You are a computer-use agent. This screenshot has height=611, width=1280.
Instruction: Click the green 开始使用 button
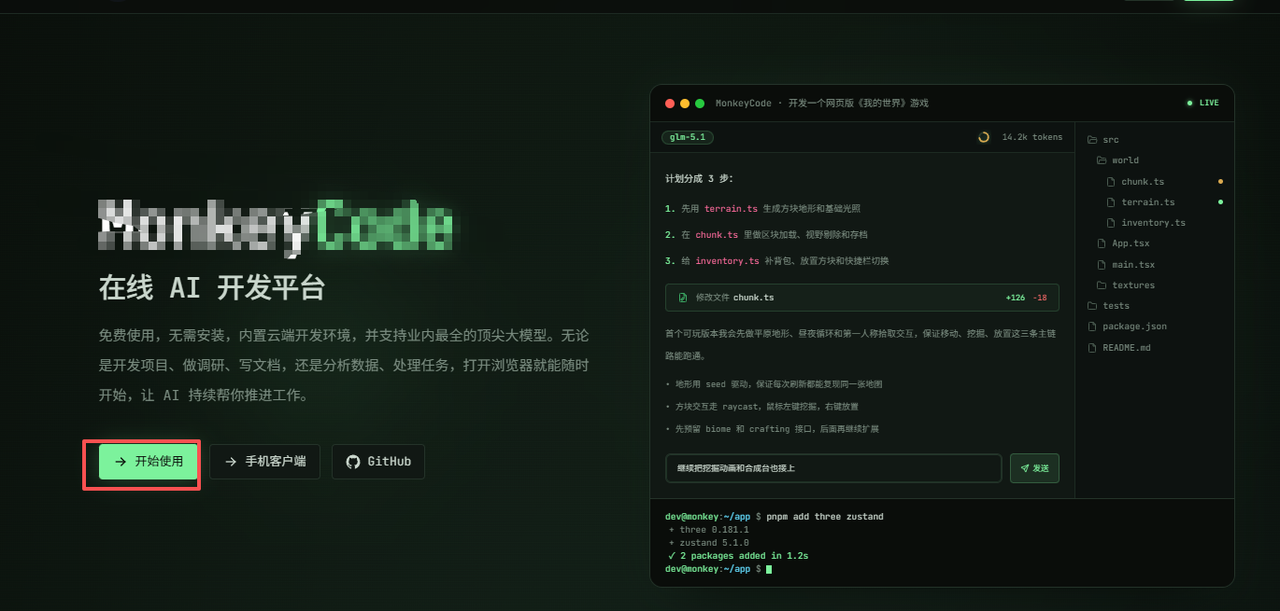pyautogui.click(x=148, y=462)
